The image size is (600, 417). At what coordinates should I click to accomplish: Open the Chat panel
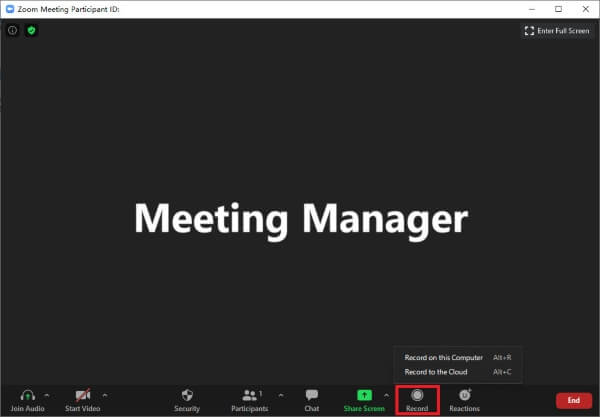[x=312, y=395]
